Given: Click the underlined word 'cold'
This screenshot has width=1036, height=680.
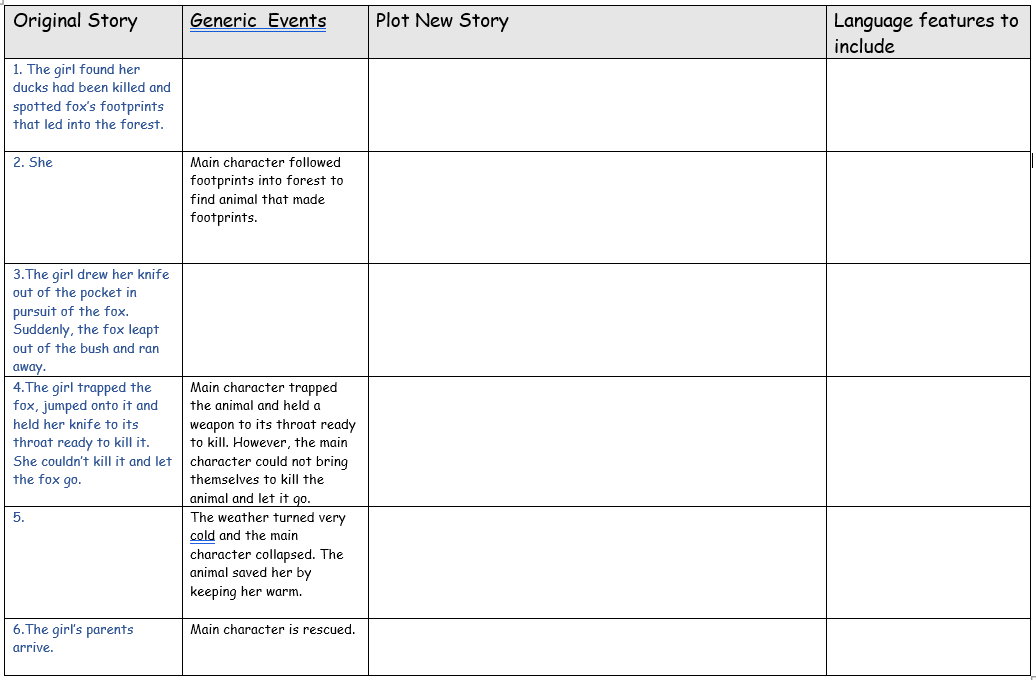Looking at the screenshot, I should (202, 536).
